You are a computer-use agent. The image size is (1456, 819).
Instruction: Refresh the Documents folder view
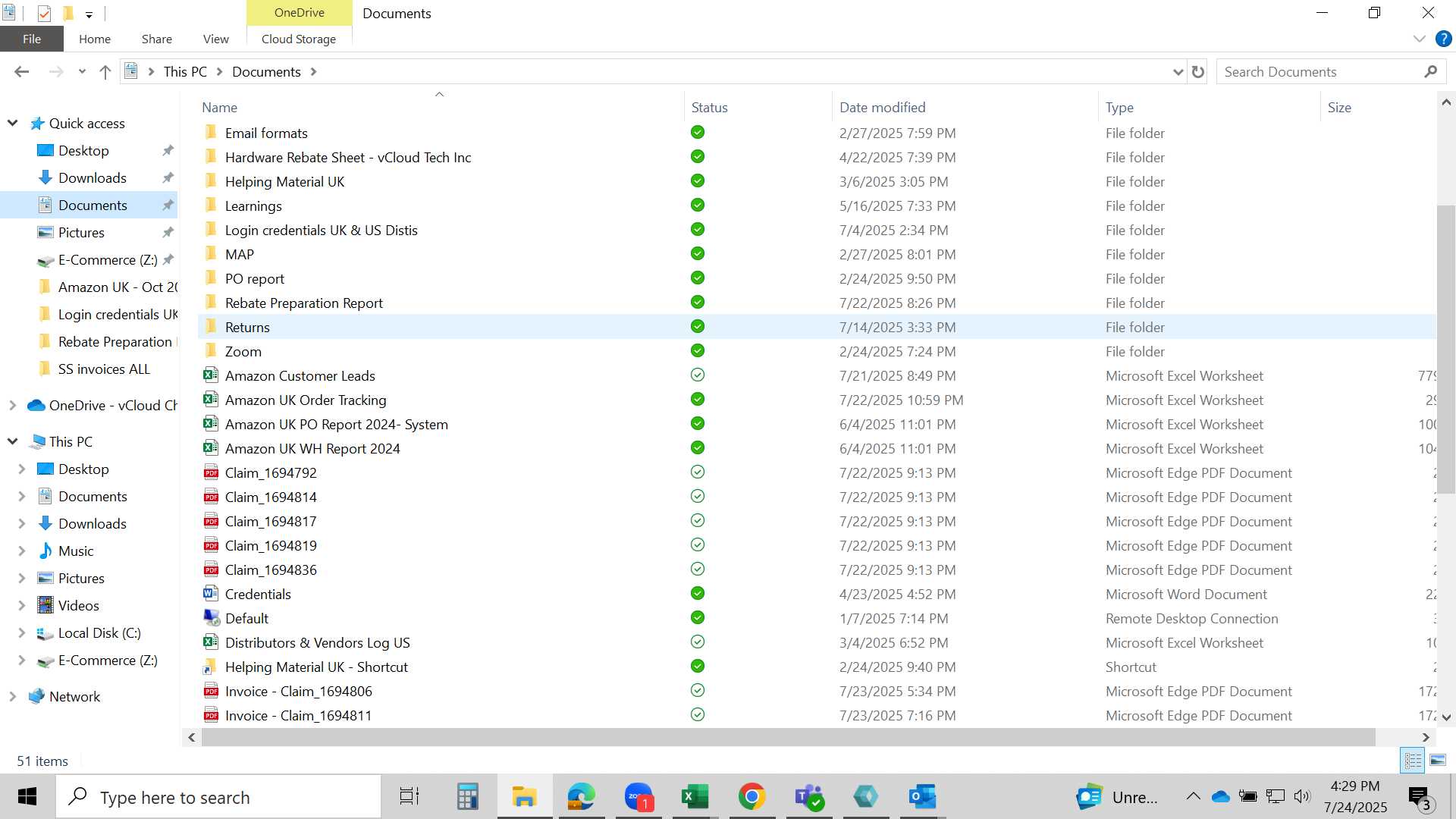[1198, 71]
